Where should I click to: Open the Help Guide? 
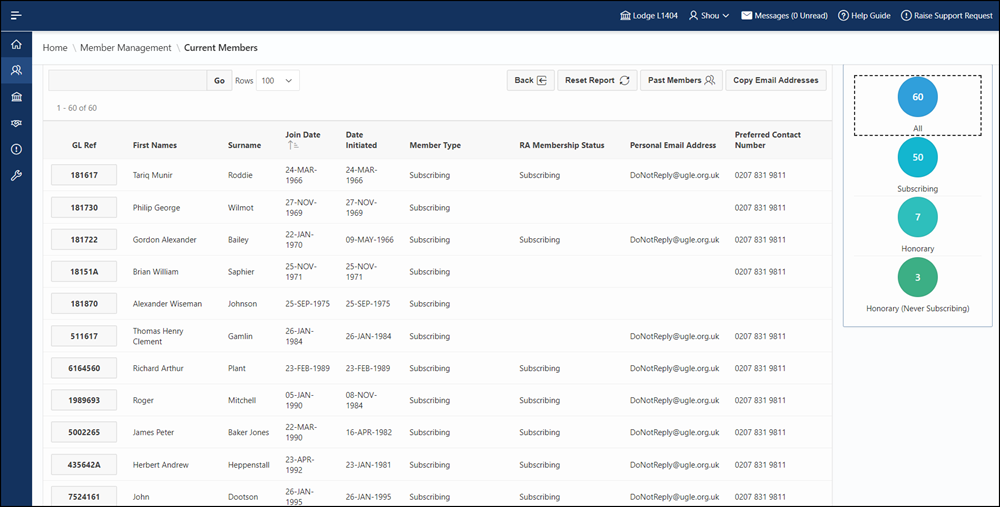[x=864, y=16]
